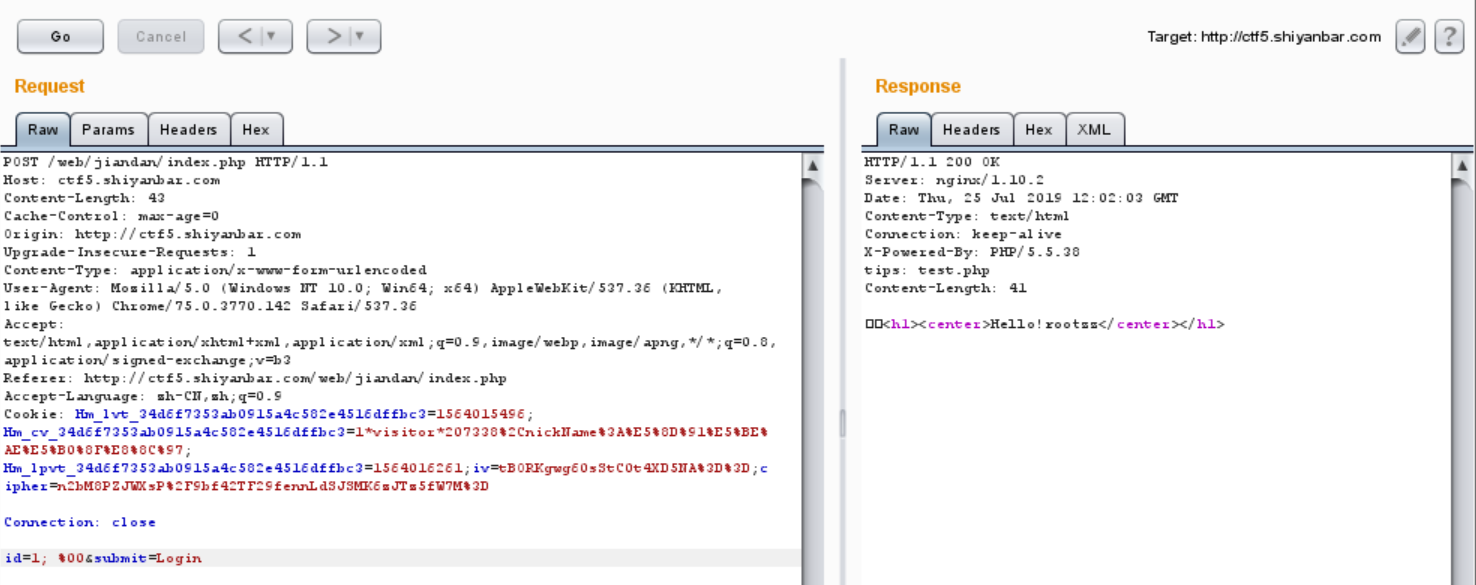1476x585 pixels.
Task: Click the Hello!rootzz response body line
Action: coord(1045,324)
